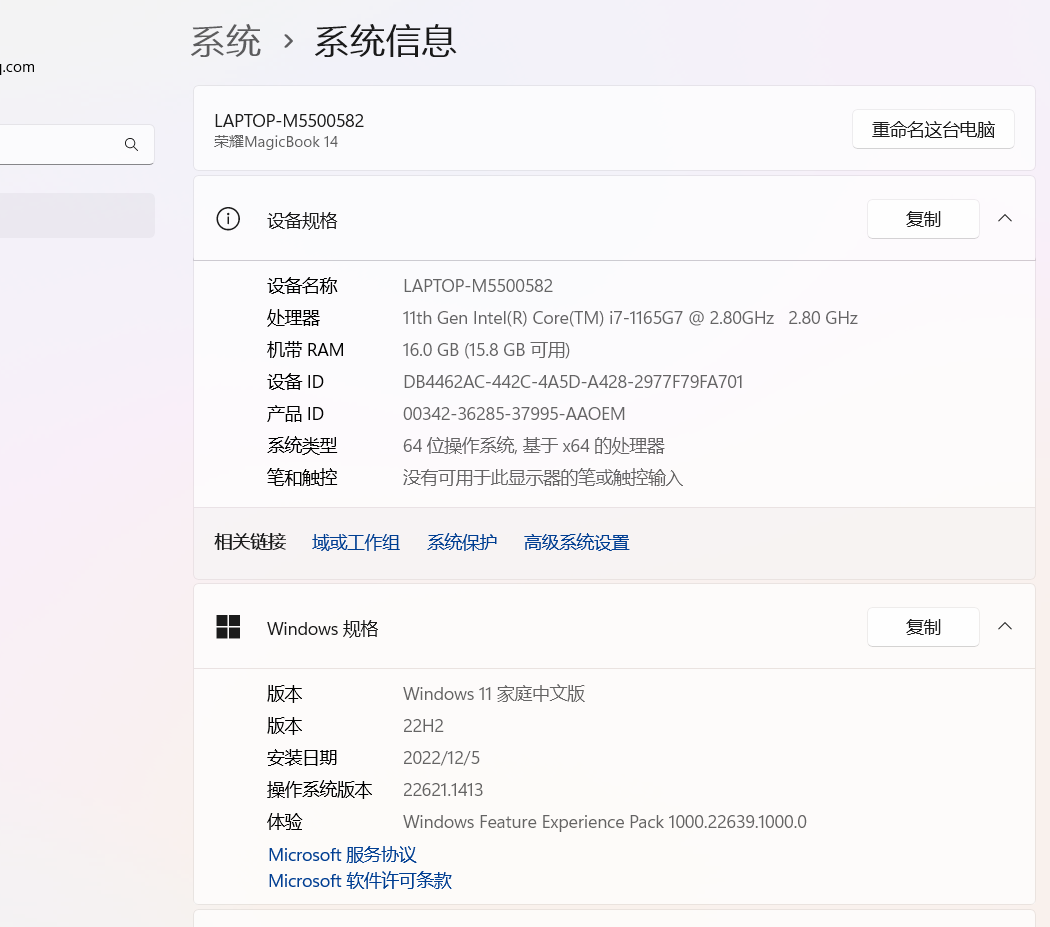
Task: Click 重命名这台电脑 button
Action: coord(933,129)
